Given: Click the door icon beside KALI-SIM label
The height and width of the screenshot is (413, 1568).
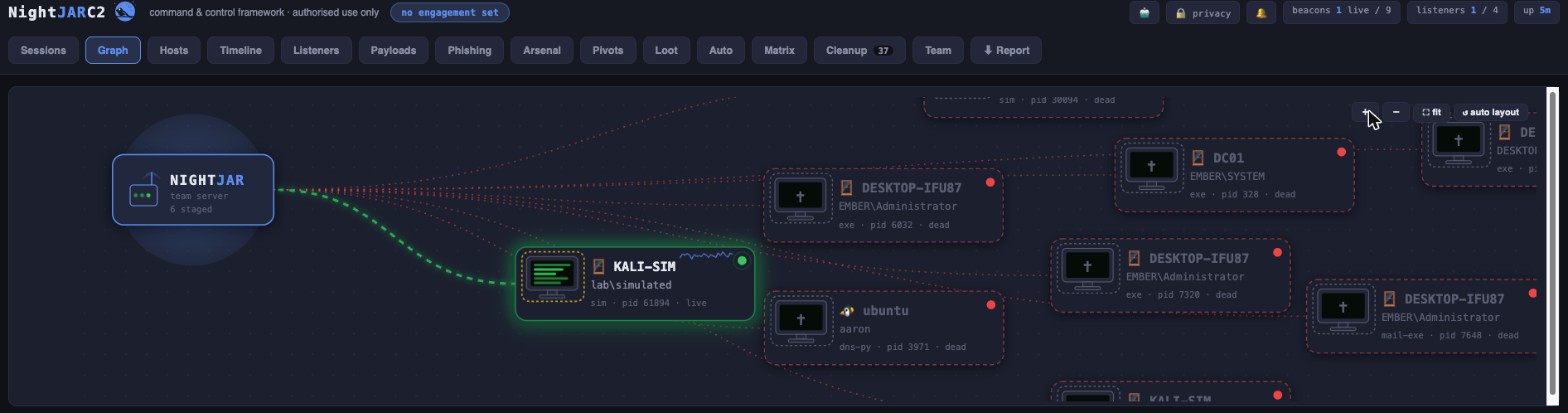Looking at the screenshot, I should 599,267.
